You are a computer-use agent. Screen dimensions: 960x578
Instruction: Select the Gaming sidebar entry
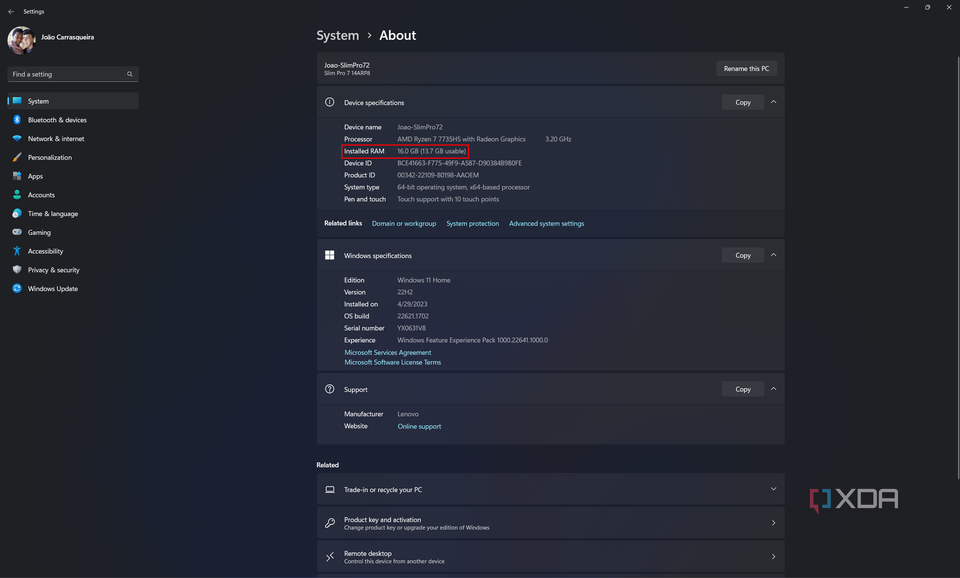[x=73, y=232]
